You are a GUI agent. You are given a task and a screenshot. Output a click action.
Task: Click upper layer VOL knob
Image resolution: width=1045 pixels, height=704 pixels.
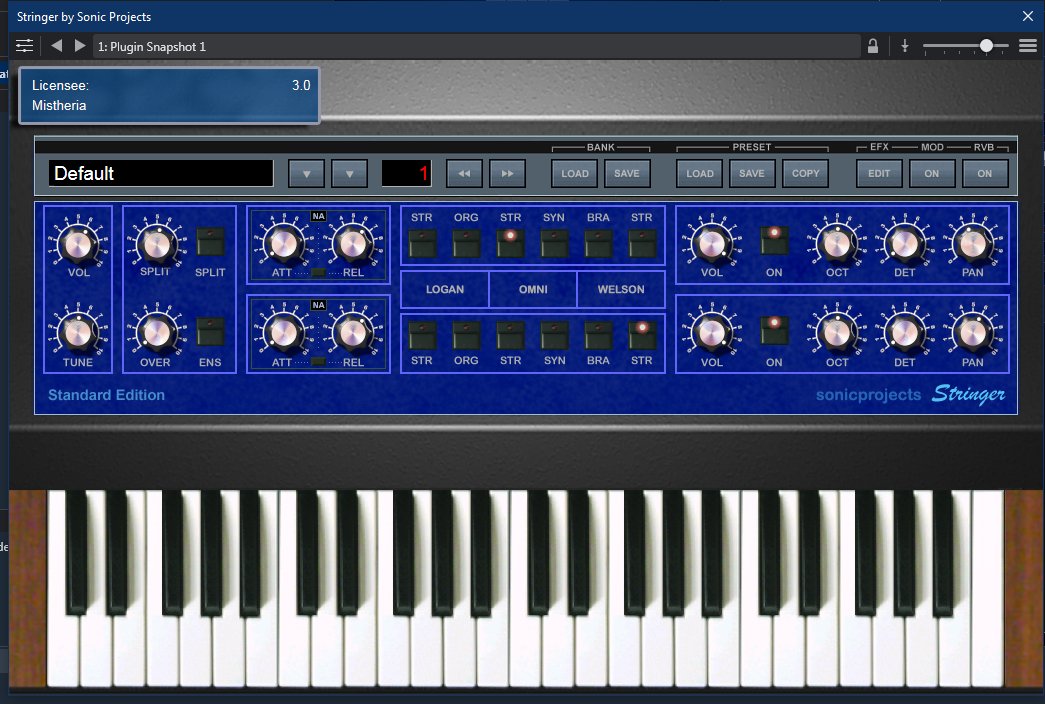point(711,243)
